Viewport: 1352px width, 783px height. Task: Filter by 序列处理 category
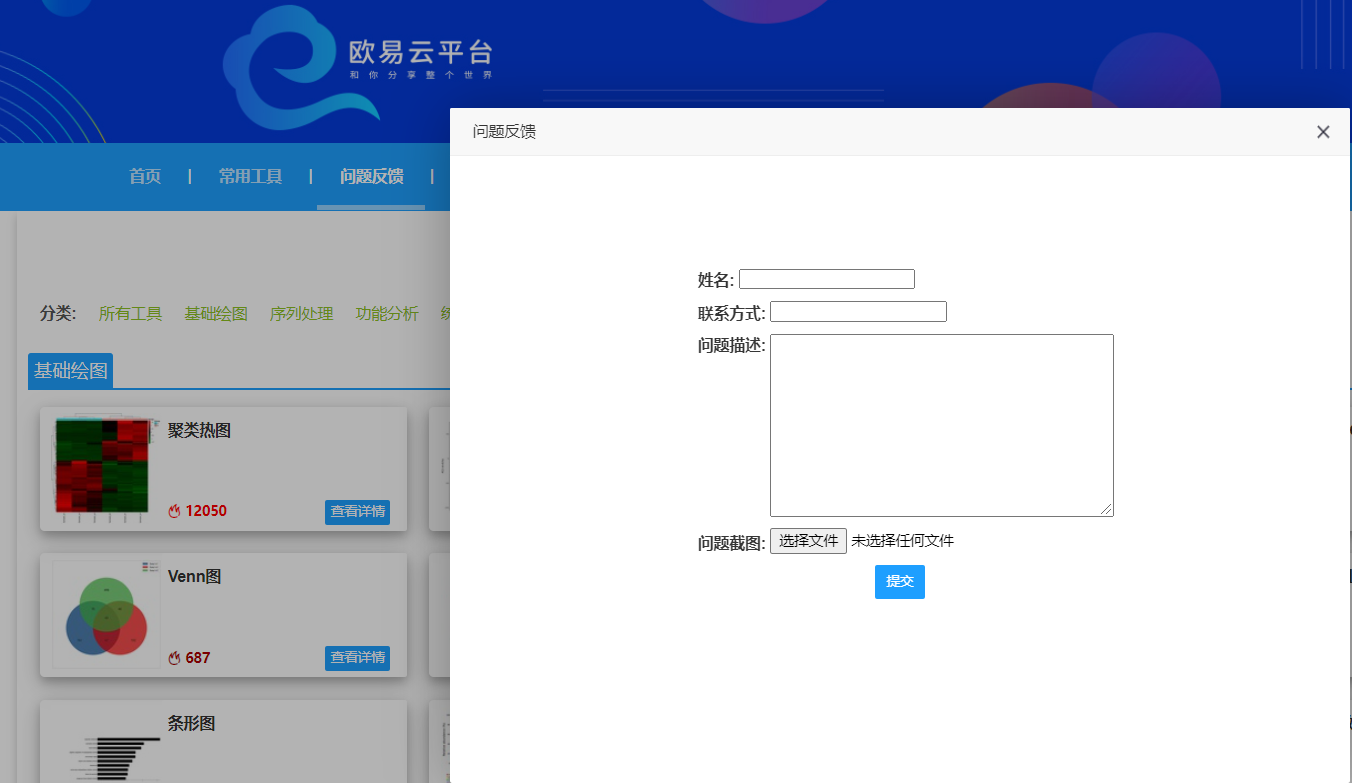click(x=301, y=314)
